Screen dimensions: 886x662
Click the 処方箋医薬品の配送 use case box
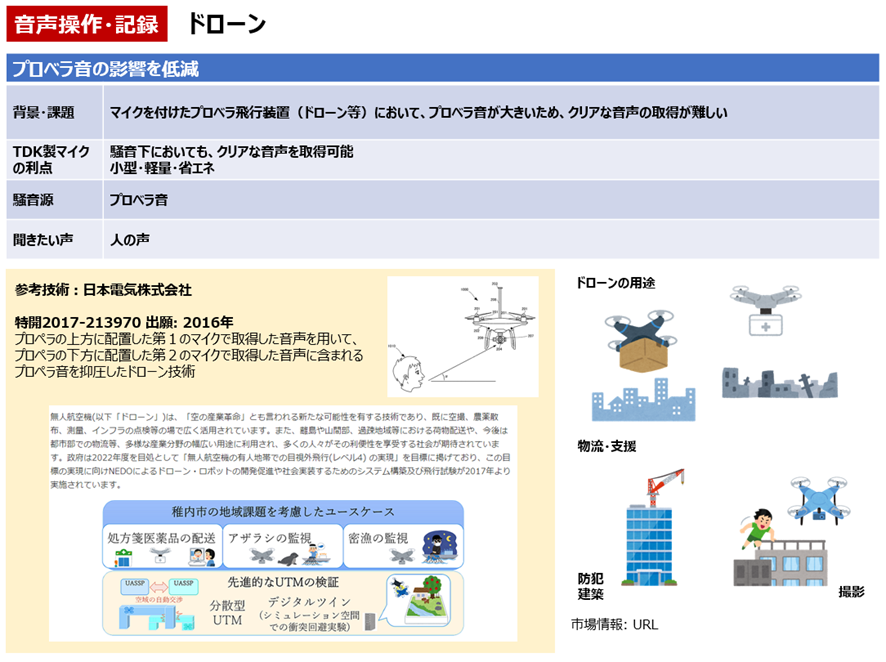[x=160, y=547]
